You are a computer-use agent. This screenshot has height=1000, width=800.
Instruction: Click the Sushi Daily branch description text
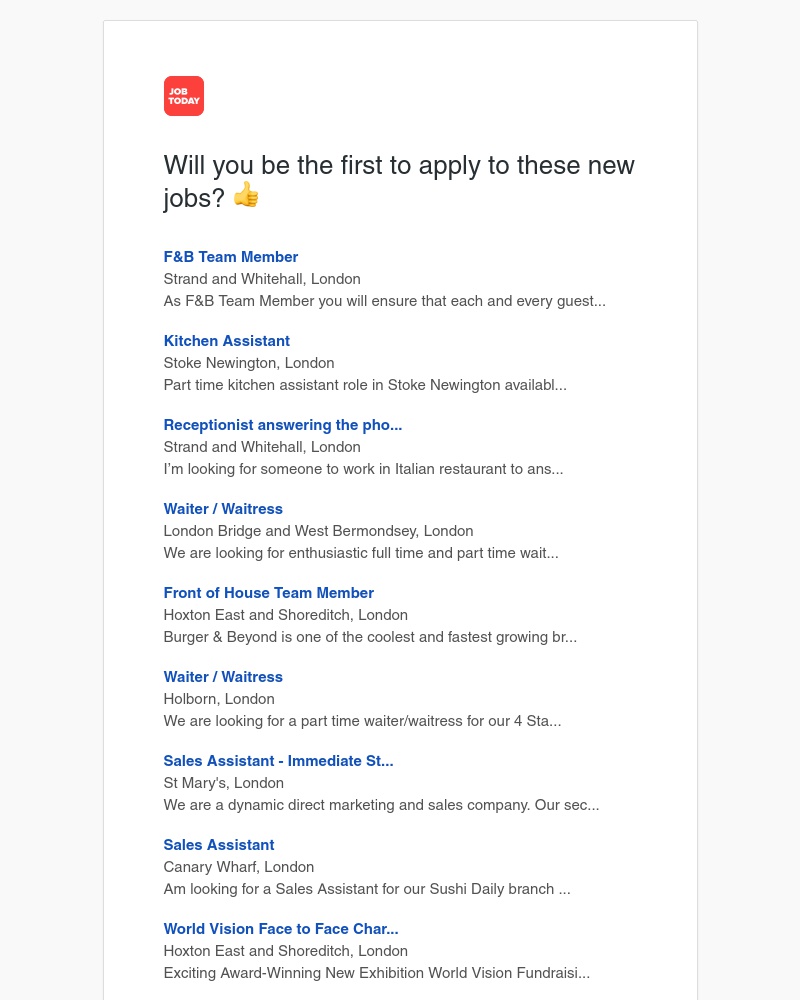[367, 889]
